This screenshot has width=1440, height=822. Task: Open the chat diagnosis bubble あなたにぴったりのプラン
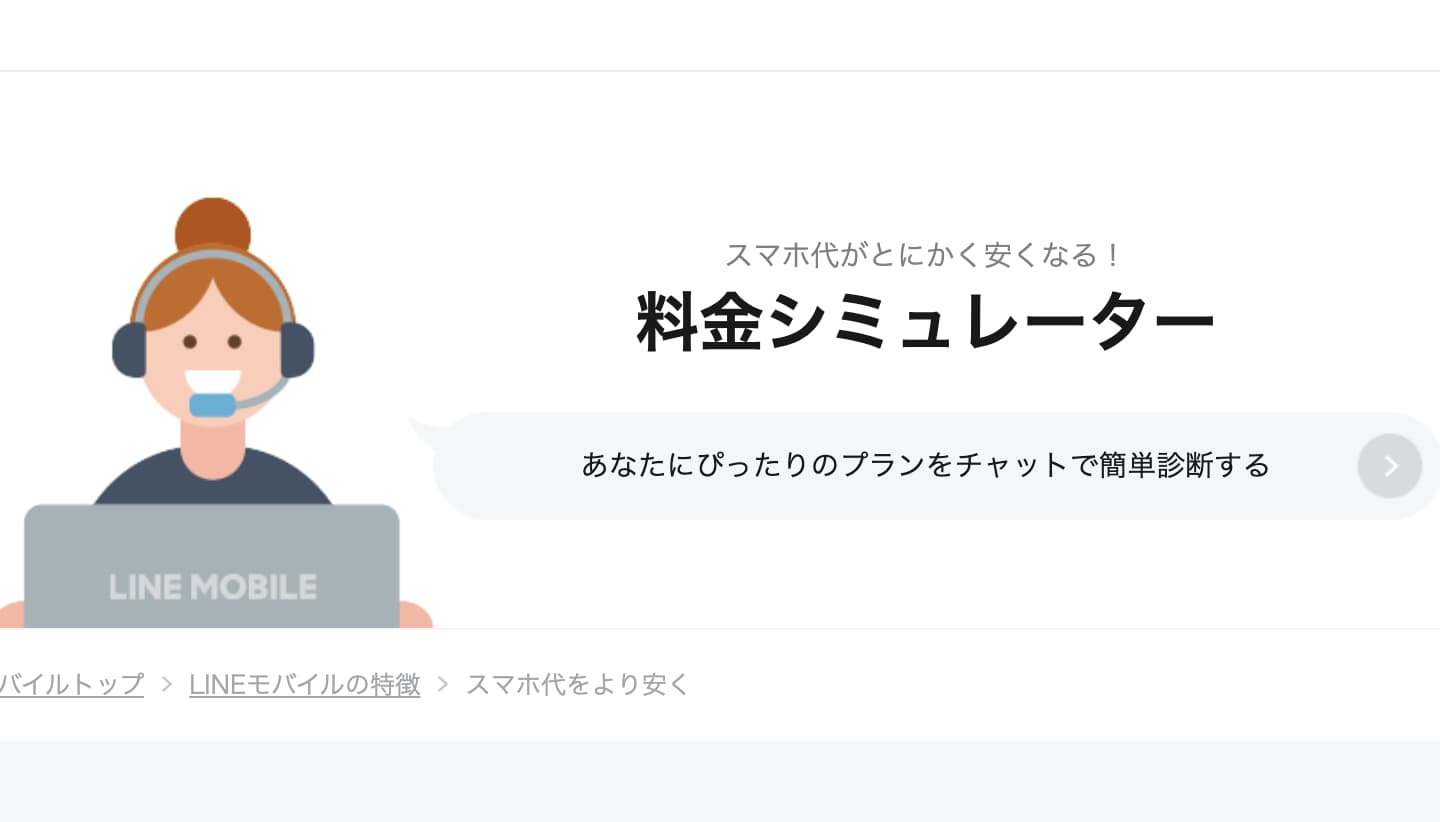point(923,464)
